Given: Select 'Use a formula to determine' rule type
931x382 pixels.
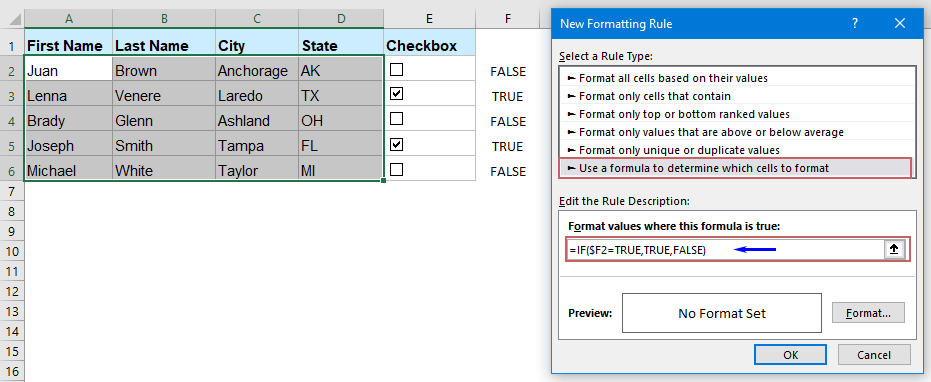Looking at the screenshot, I should 735,168.
